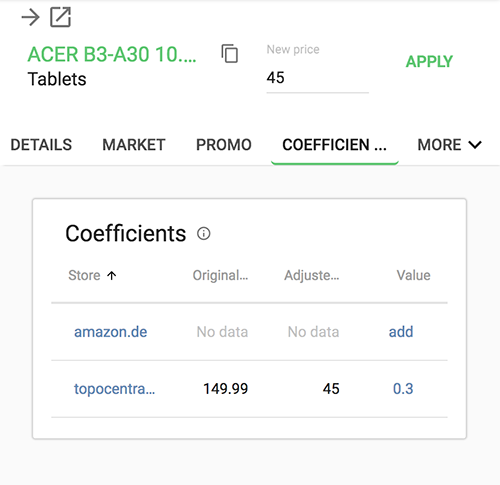The height and width of the screenshot is (485, 500).
Task: Click amazon.de adjusted price No data
Action: (313, 332)
